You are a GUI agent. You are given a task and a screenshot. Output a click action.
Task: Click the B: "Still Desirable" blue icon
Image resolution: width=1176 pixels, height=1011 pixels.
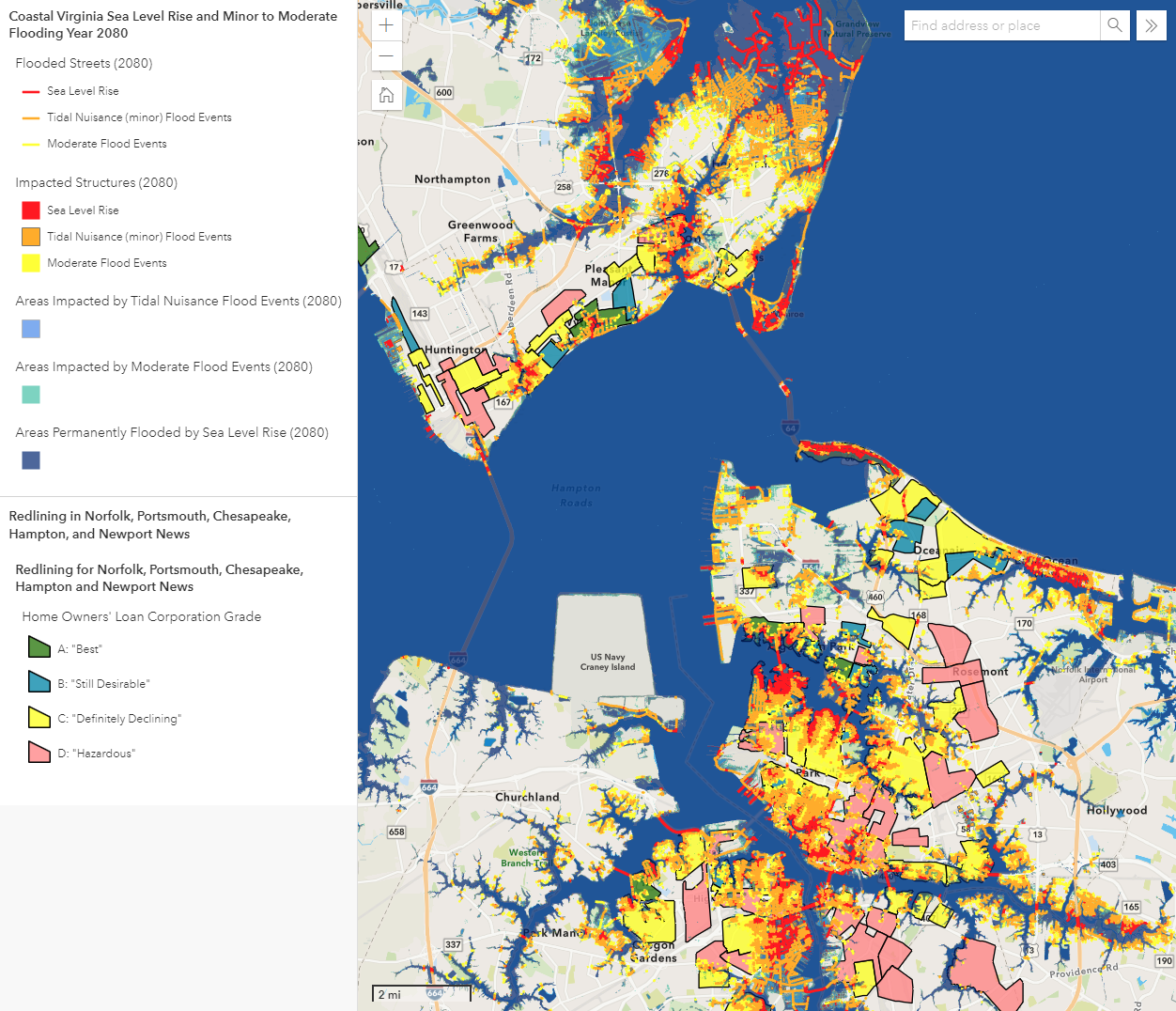tap(39, 682)
